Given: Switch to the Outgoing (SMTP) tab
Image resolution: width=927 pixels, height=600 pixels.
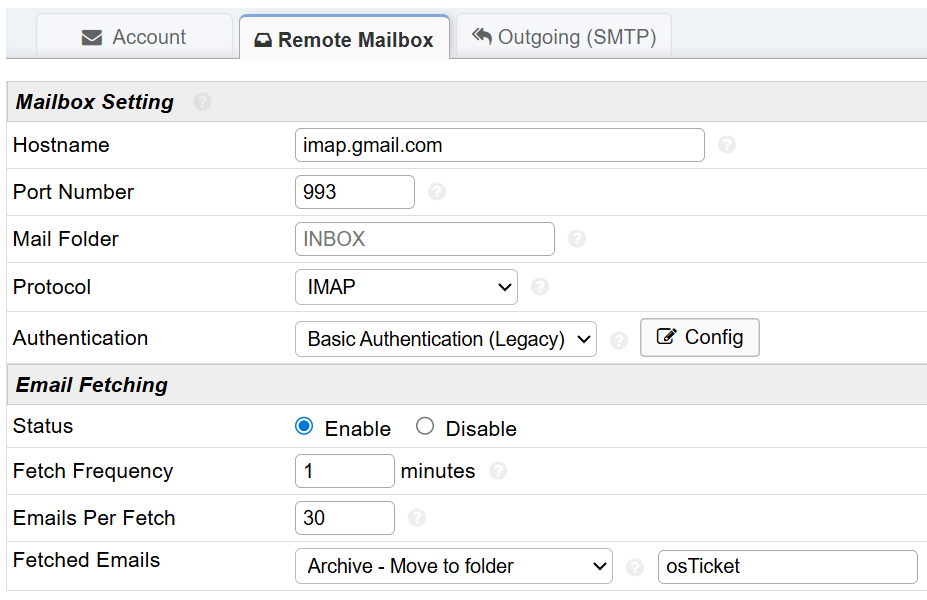Looking at the screenshot, I should point(564,37).
